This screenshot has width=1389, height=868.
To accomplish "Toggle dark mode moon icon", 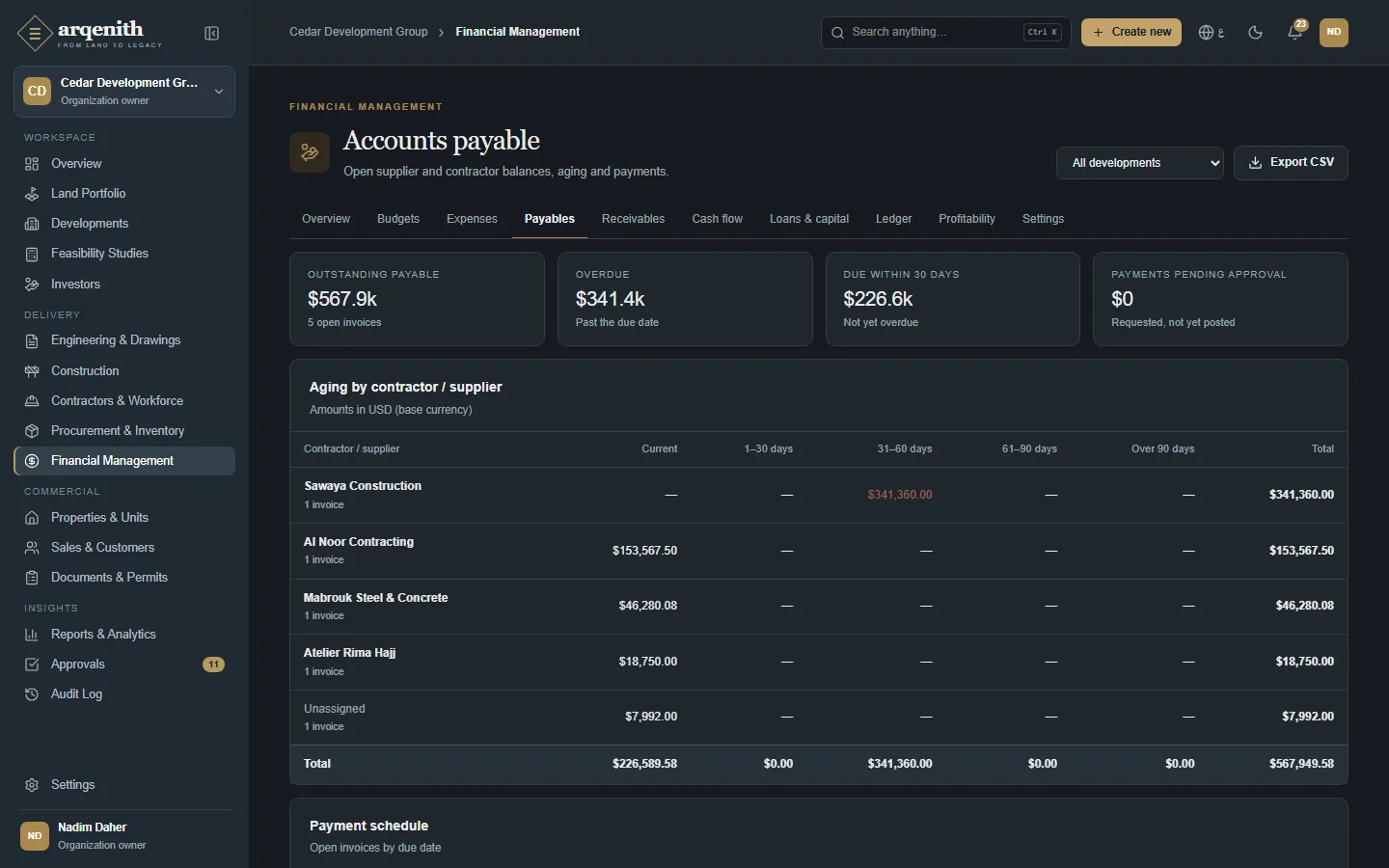I will coord(1255,32).
